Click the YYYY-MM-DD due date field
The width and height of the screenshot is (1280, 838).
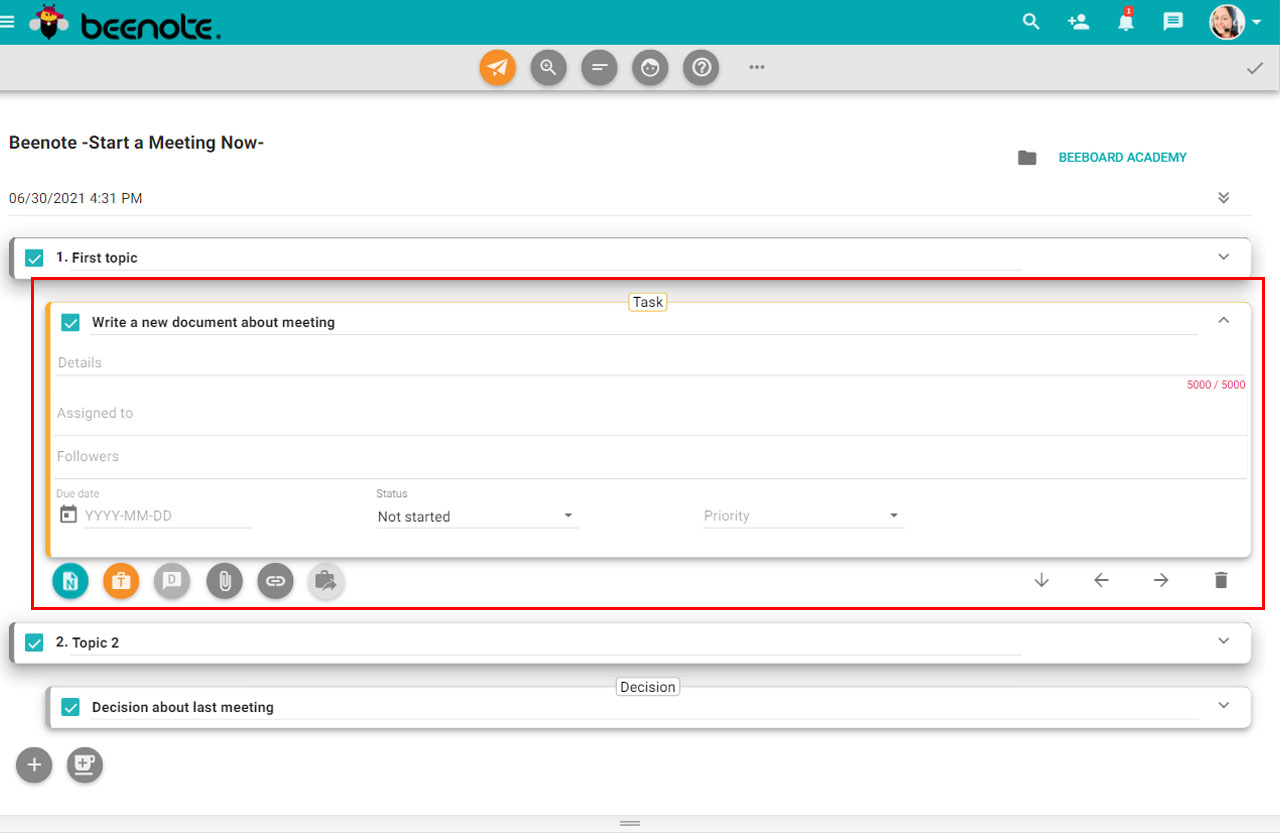[168, 517]
